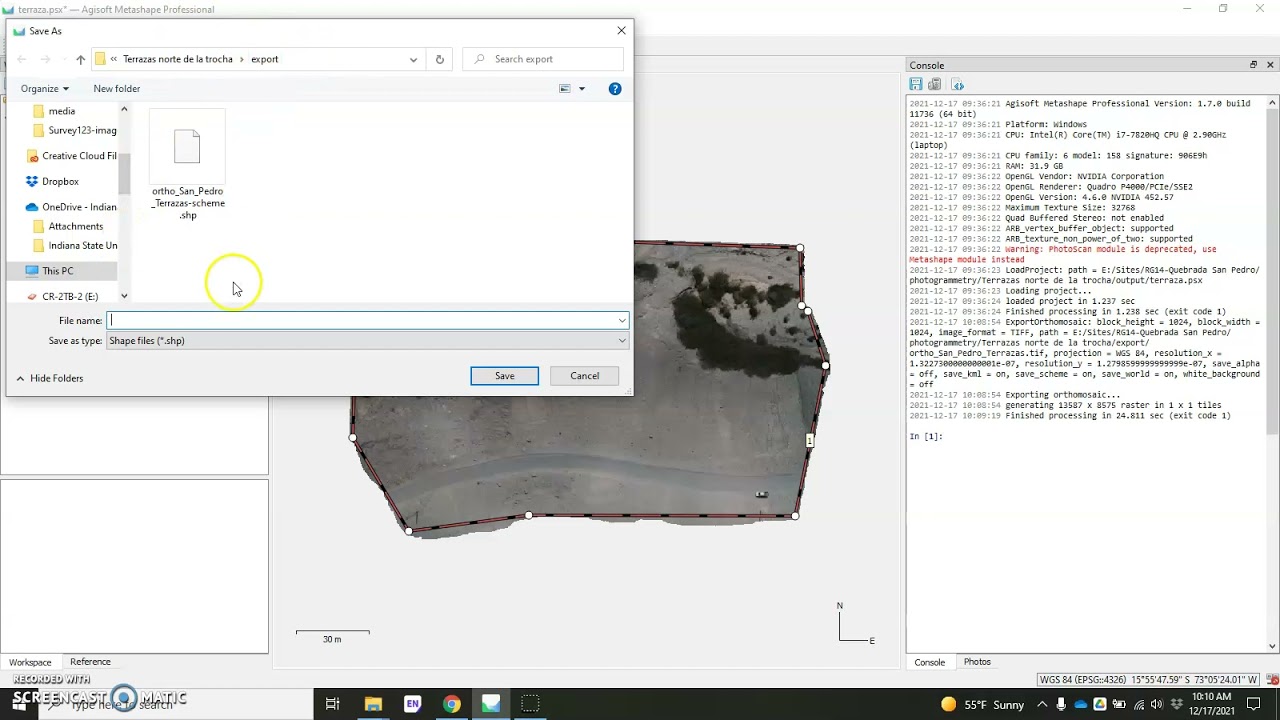Open File Explorer from taskbar
The height and width of the screenshot is (720, 1280).
[x=373, y=704]
